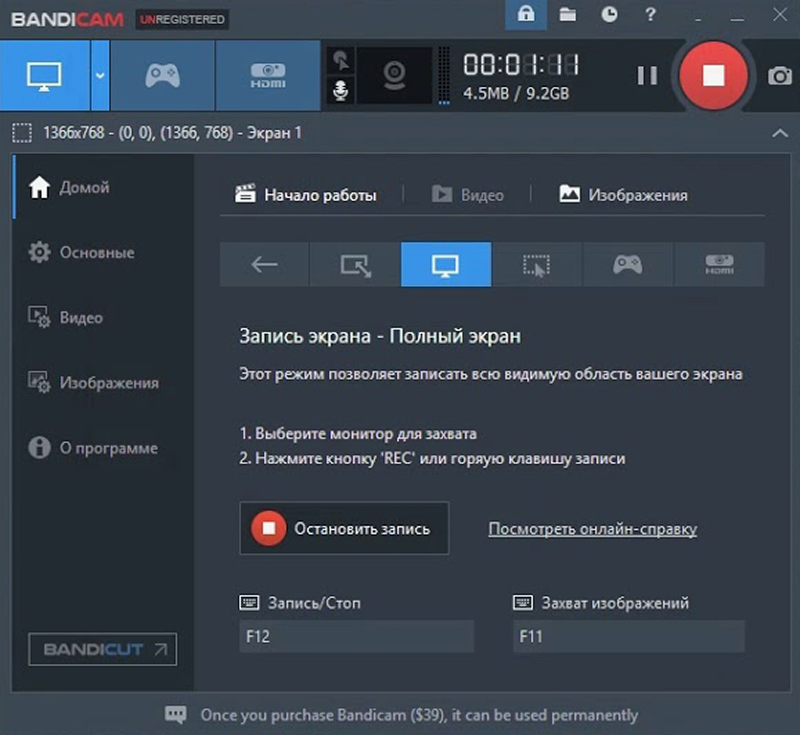Toggle the webcam overlay icon

point(394,75)
